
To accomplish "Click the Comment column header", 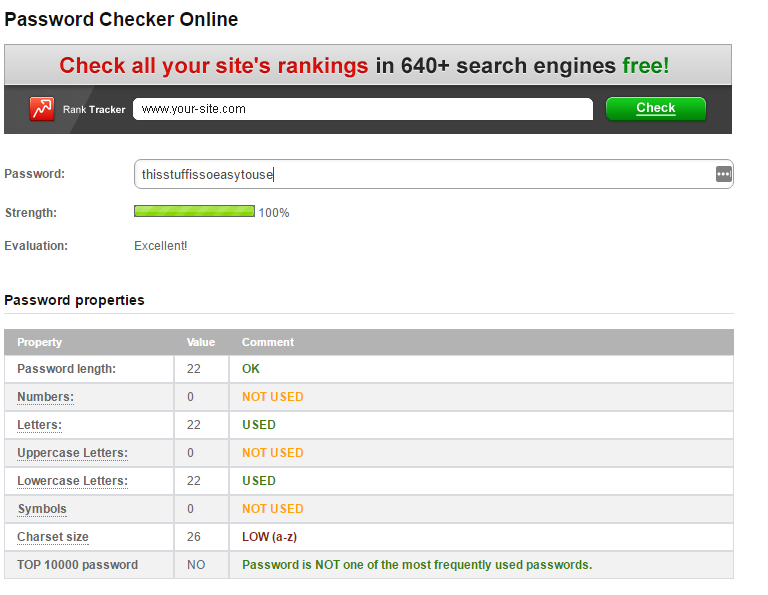I will pos(268,342).
